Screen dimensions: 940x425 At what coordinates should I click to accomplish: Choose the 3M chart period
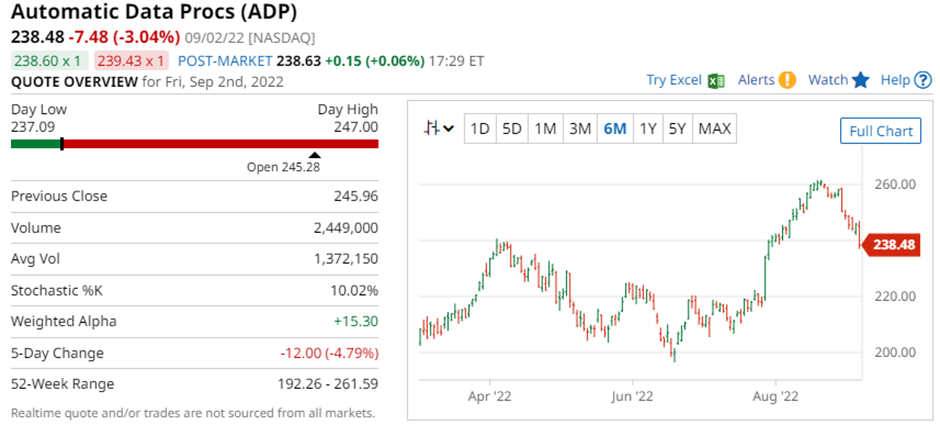580,128
